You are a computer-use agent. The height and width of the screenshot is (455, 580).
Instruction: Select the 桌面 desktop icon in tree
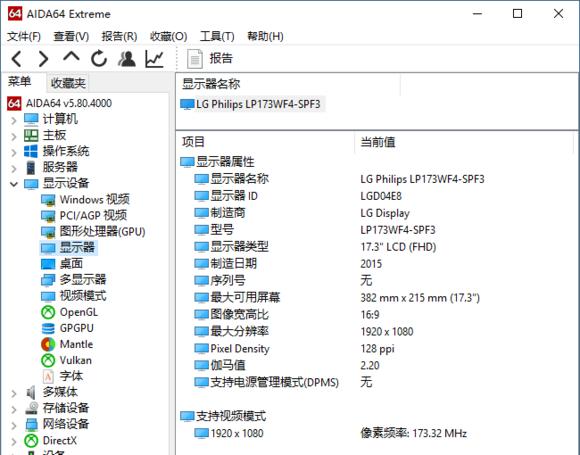point(48,264)
